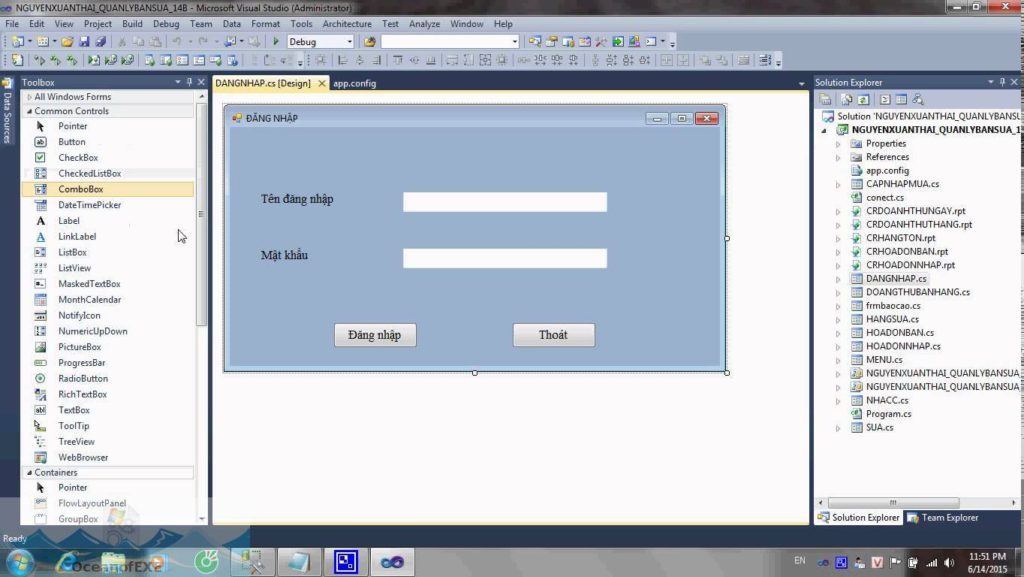Pick the DateTimePicker control in the Toolbox
1024x577 pixels.
[89, 204]
